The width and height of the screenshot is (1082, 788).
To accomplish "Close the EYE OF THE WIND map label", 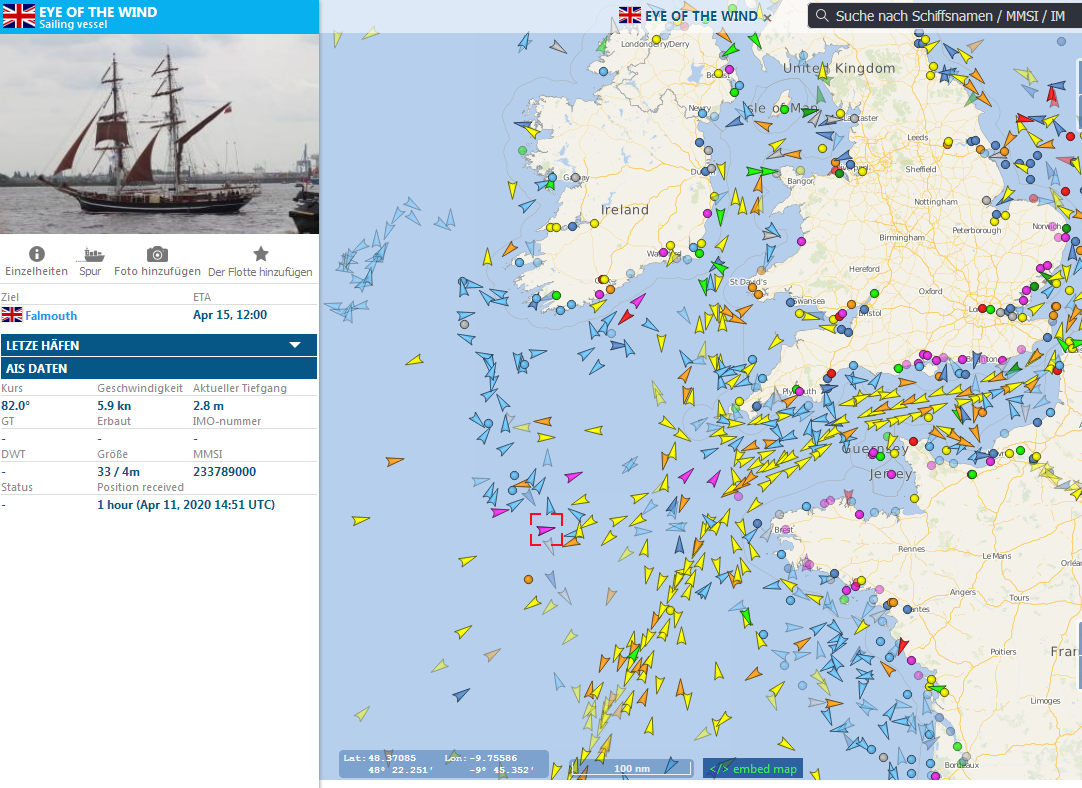I will 767,17.
